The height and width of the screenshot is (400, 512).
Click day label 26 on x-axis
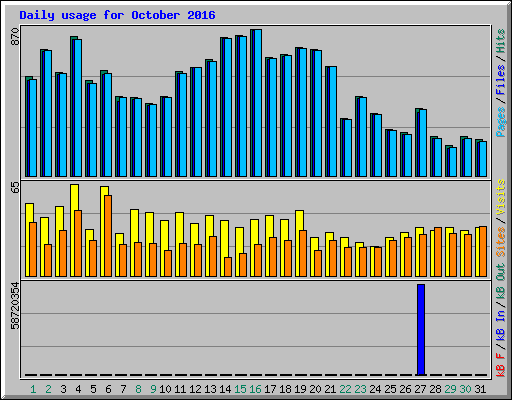pos(405,389)
